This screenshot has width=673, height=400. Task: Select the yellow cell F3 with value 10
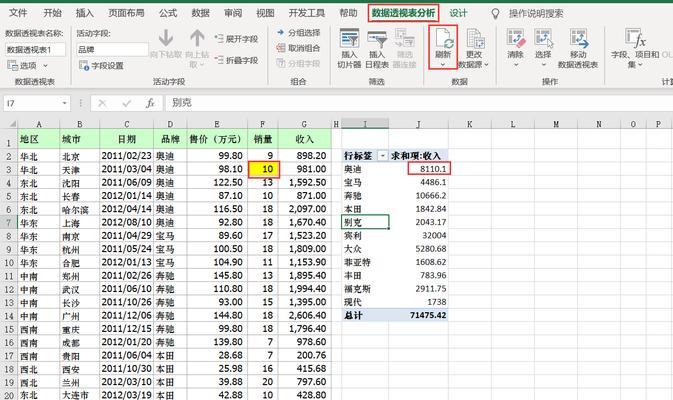tap(264, 169)
